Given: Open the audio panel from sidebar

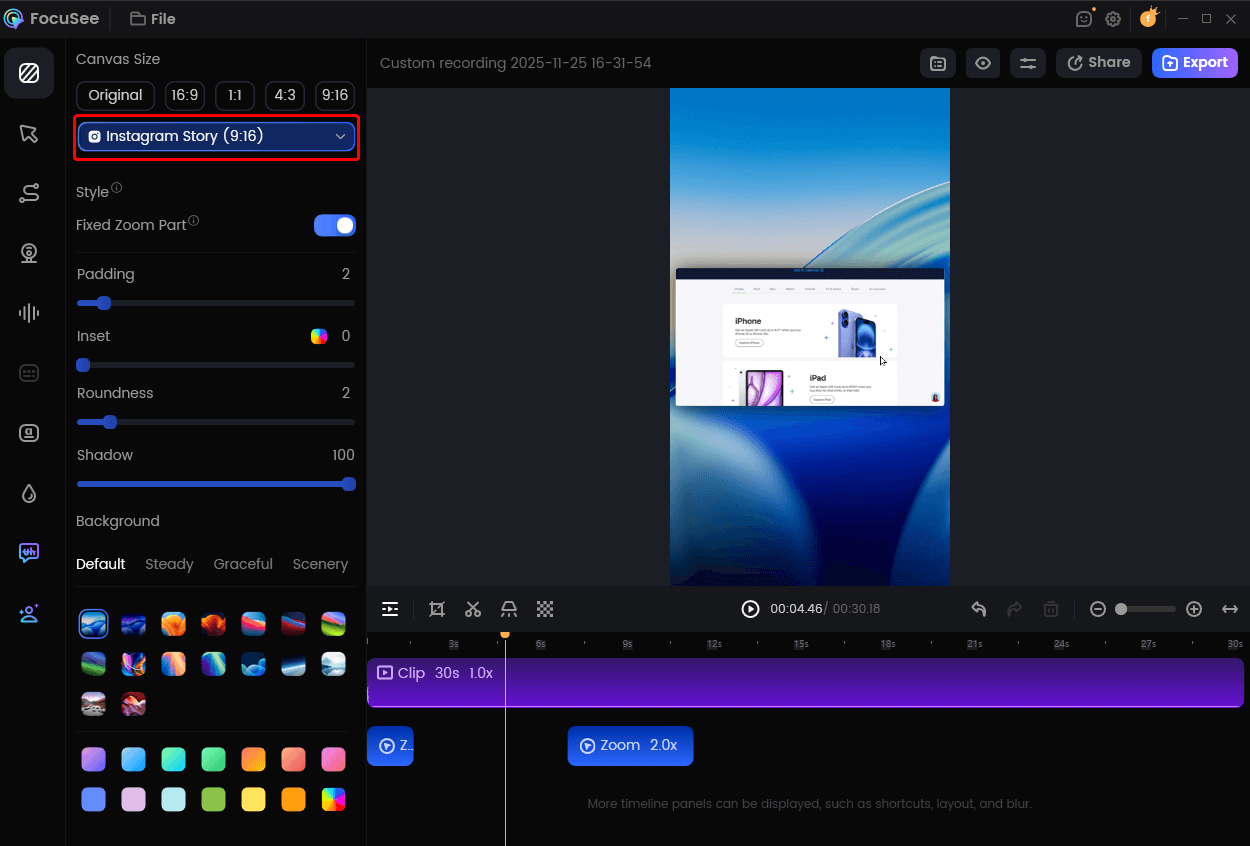Looking at the screenshot, I should coord(29,313).
